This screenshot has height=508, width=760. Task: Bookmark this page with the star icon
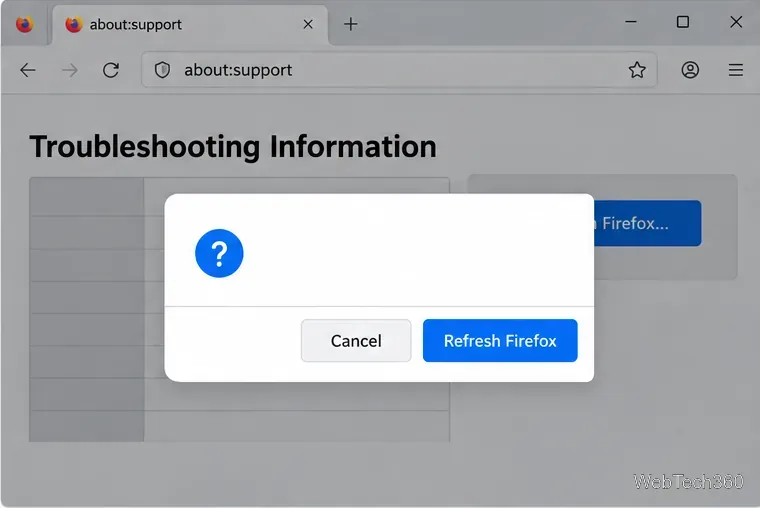click(x=637, y=70)
